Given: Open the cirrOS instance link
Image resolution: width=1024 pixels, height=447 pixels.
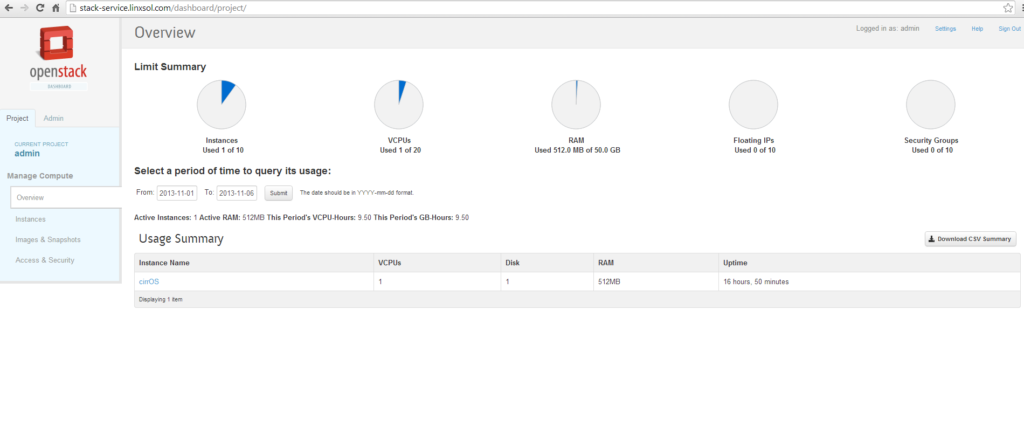Looking at the screenshot, I should (149, 282).
